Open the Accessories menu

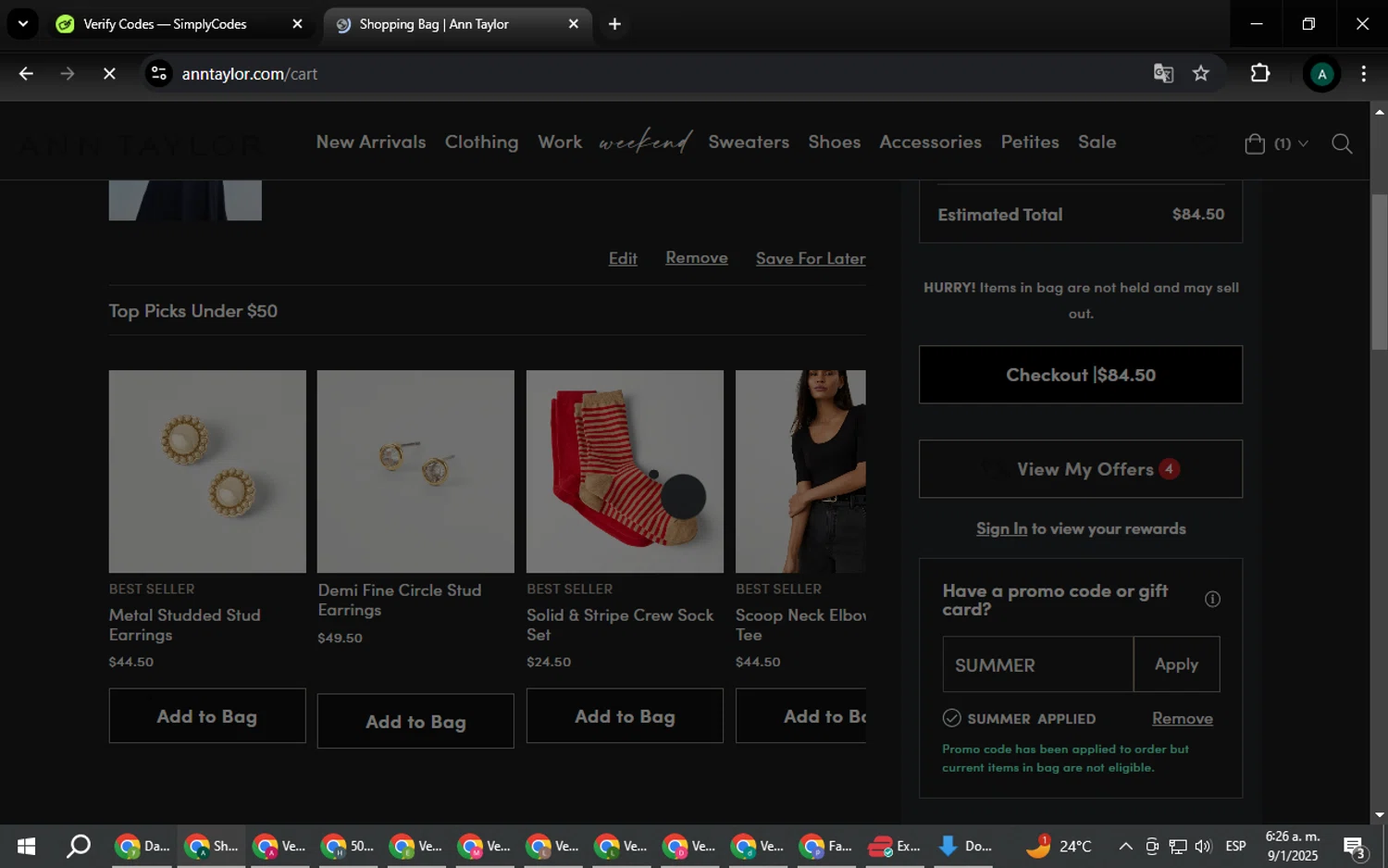(x=930, y=142)
